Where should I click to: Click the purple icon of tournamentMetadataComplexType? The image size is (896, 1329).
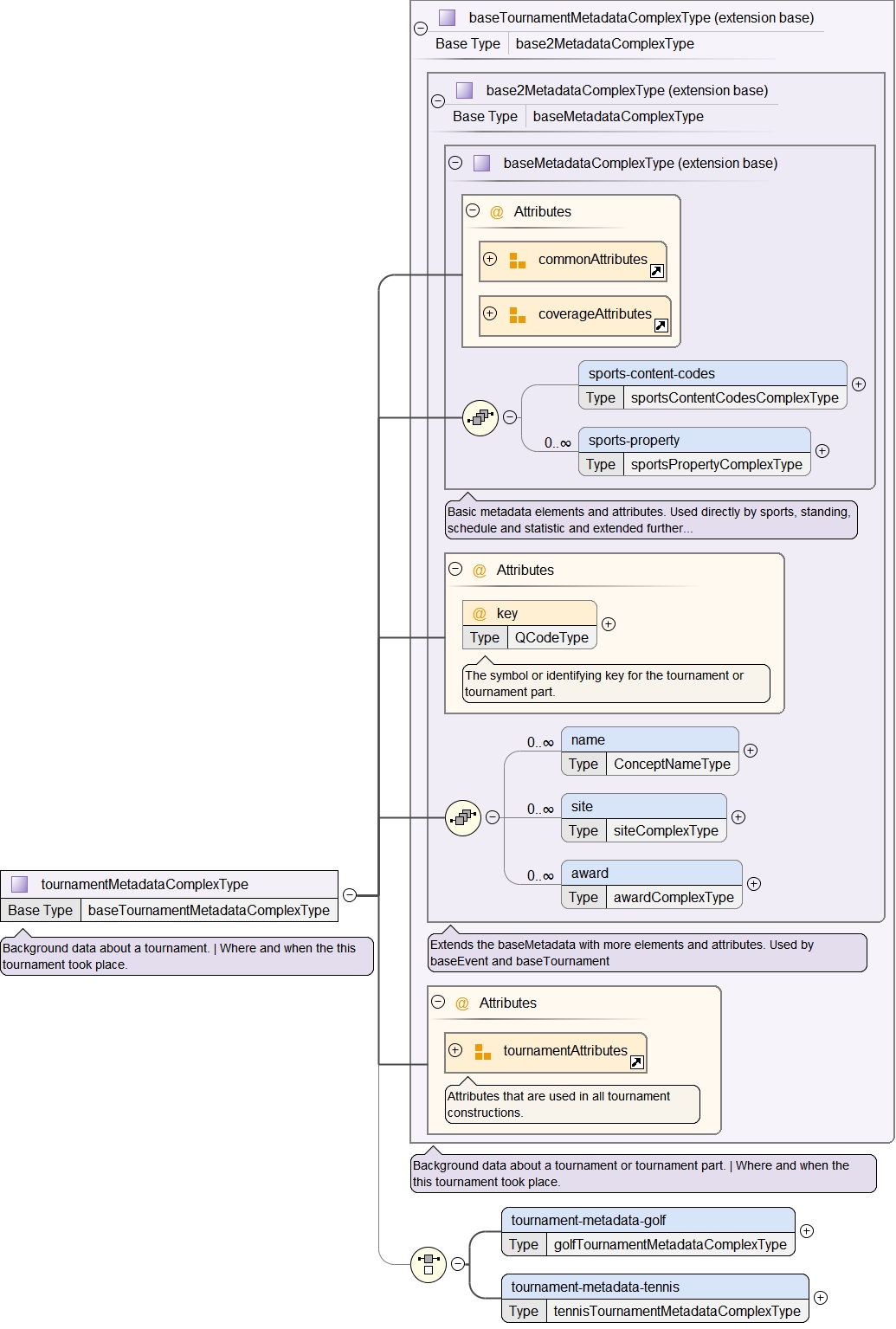tap(19, 884)
